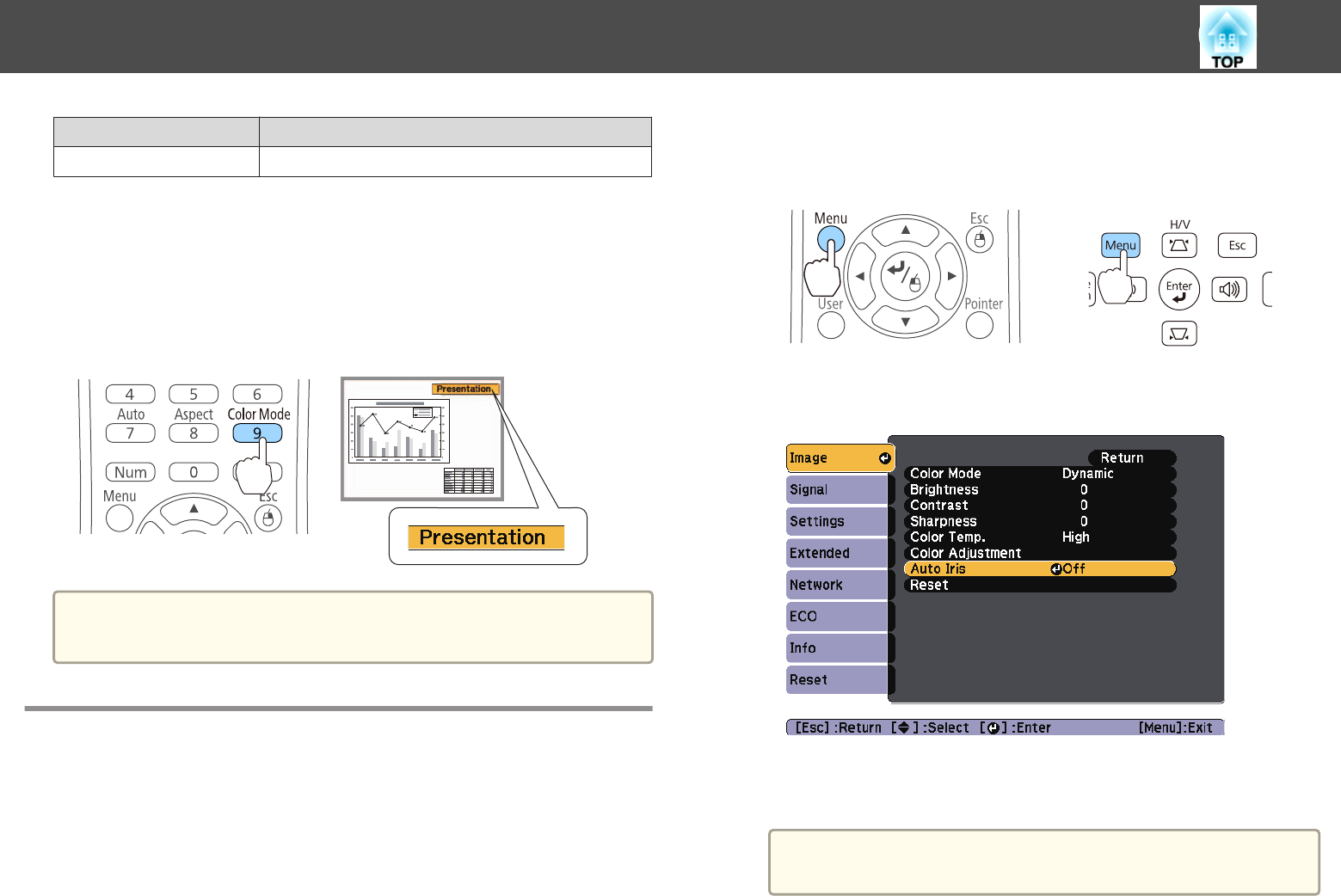This screenshot has height=896, width=1341.
Task: Switch to the Extended menu tab
Action: 836,553
